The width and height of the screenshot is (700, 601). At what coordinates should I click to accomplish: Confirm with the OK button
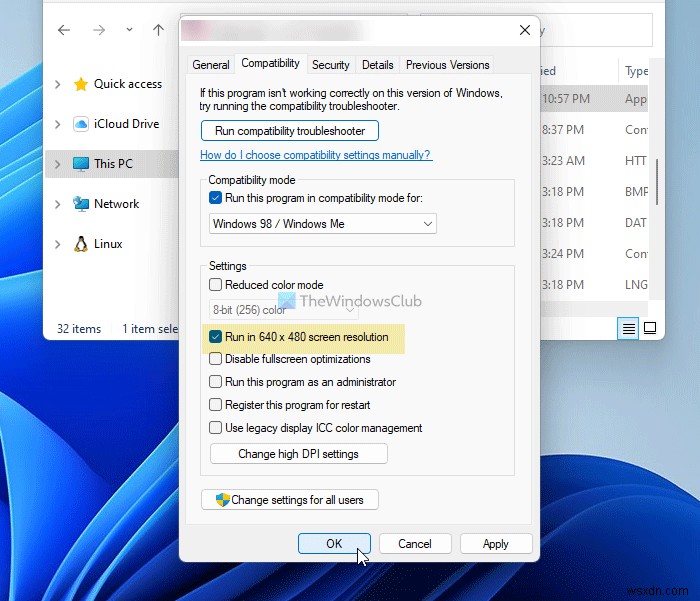pyautogui.click(x=334, y=543)
